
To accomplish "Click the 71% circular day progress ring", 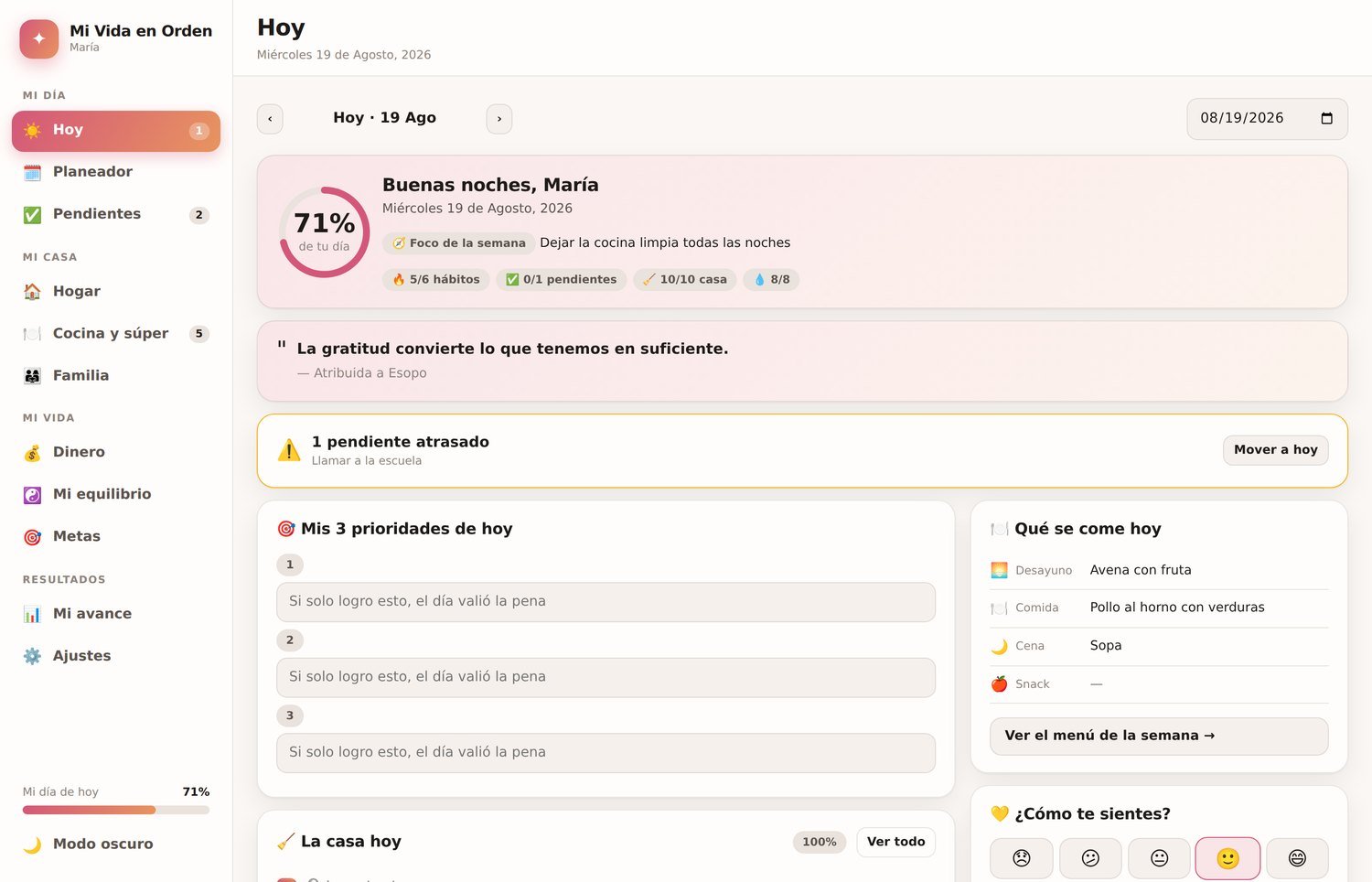I will (324, 232).
